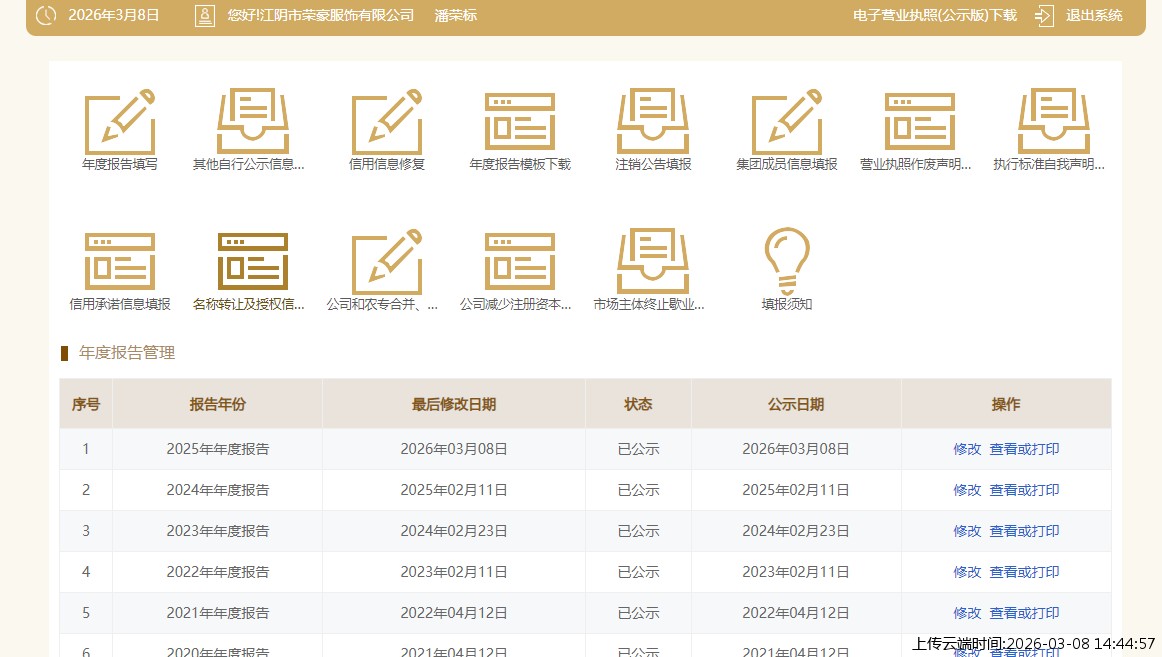Select the 注销公告填报 tray icon
1162x657 pixels.
[653, 124]
